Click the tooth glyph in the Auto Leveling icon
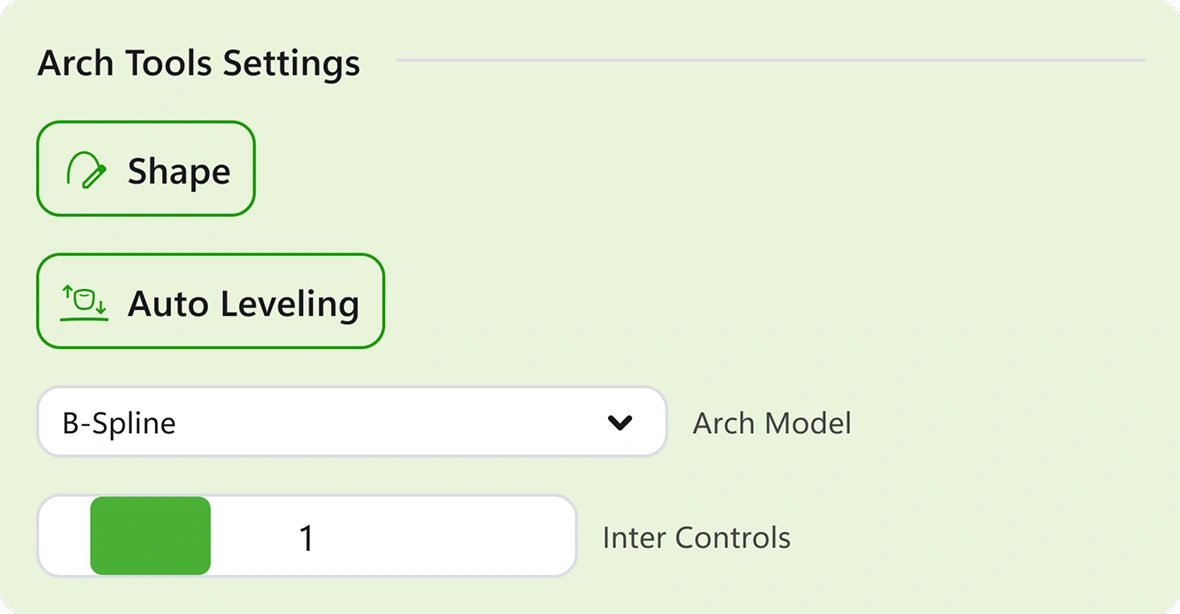Viewport: 1180px width, 614px height. click(x=84, y=299)
